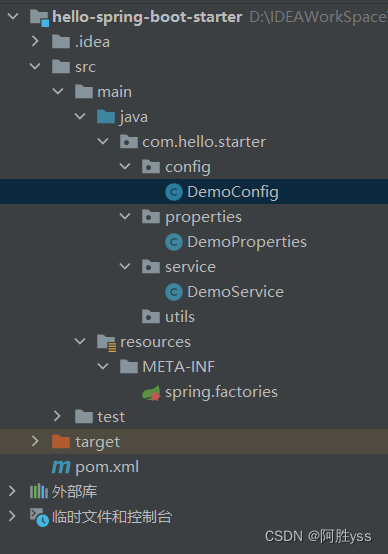Screen dimensions: 388x554
Task: Click the resources folder icon
Action: [x=106, y=342]
